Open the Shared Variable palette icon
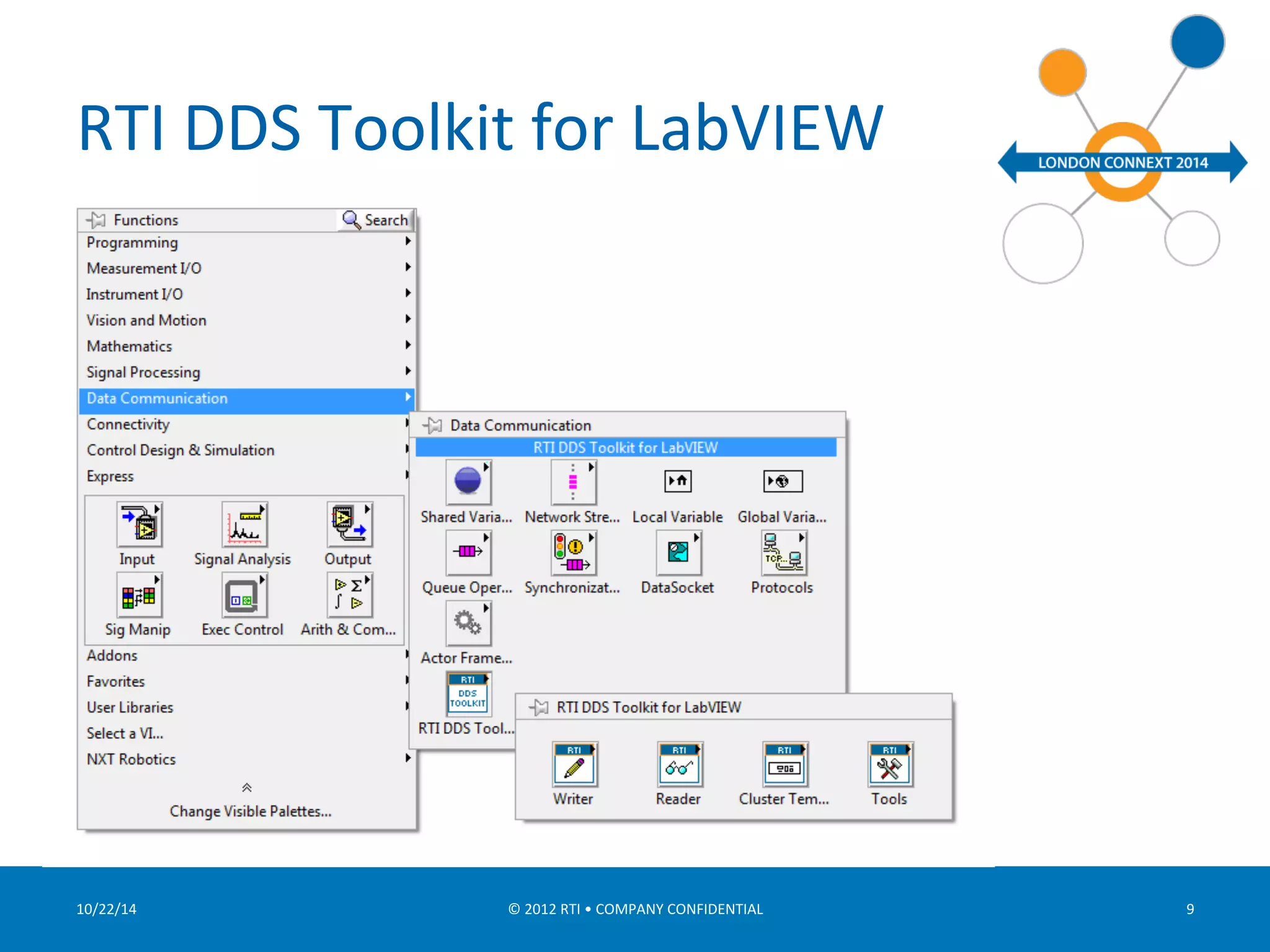The width and height of the screenshot is (1270, 952). click(468, 482)
